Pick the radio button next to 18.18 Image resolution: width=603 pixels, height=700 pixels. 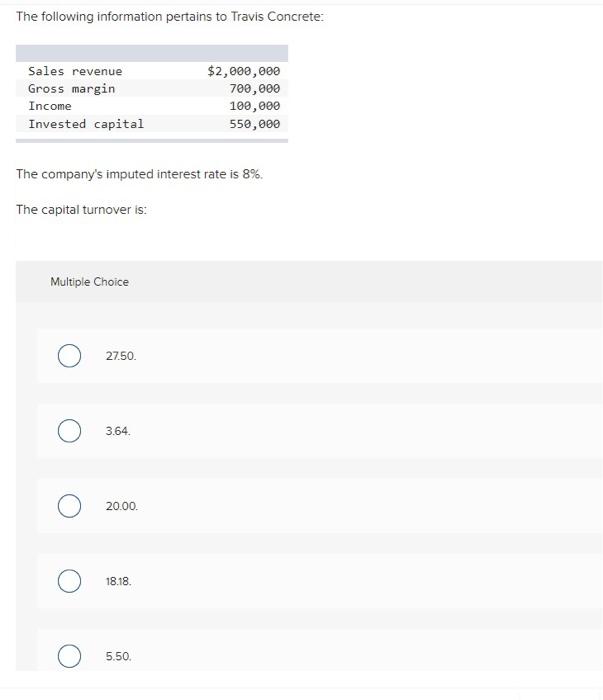69,581
